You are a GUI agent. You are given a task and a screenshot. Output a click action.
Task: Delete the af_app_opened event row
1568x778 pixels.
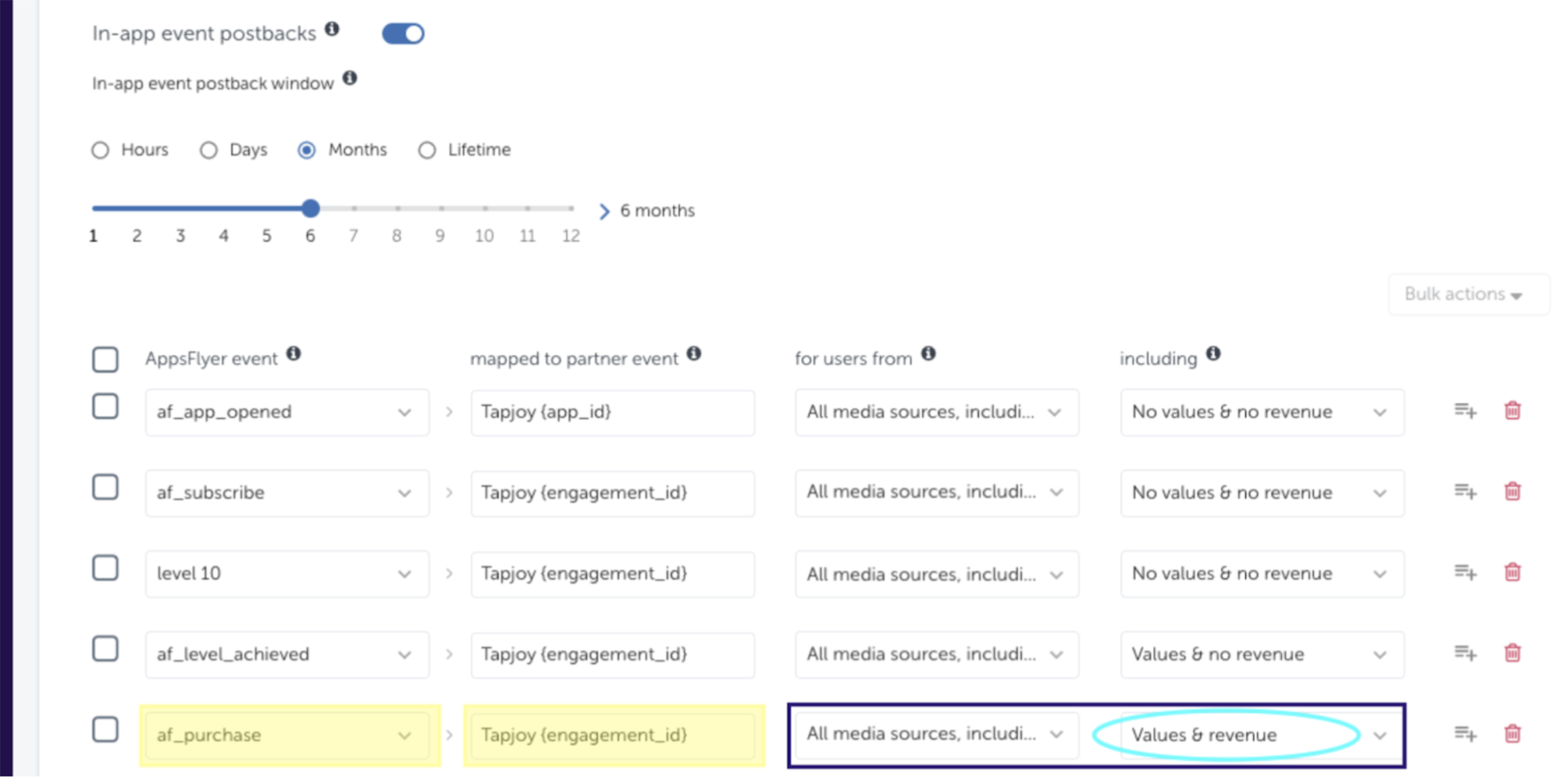coord(1512,411)
